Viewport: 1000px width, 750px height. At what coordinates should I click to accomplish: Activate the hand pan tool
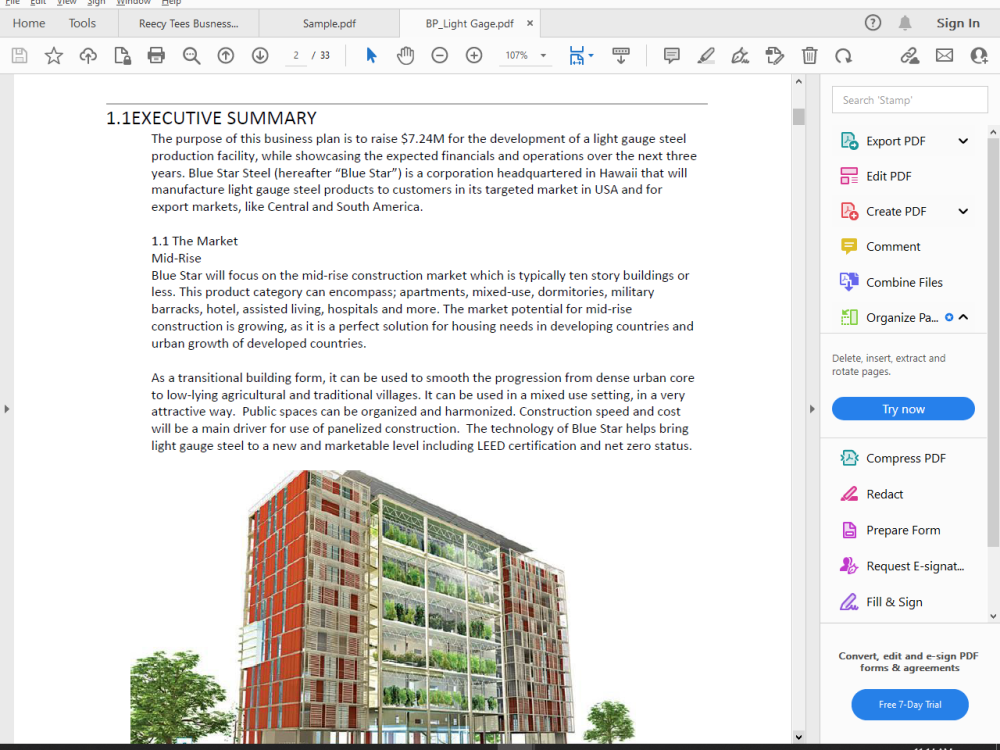pos(406,55)
